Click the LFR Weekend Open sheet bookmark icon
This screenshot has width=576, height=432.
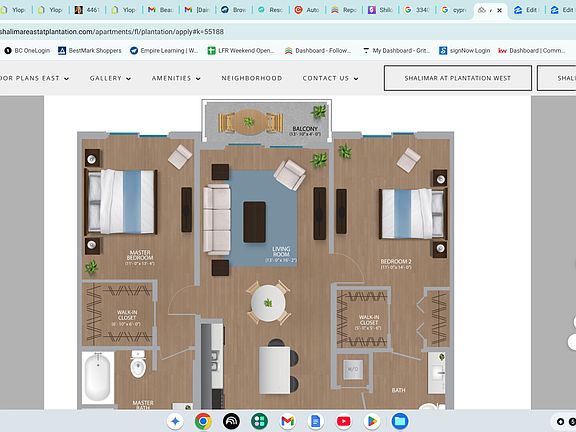212,51
